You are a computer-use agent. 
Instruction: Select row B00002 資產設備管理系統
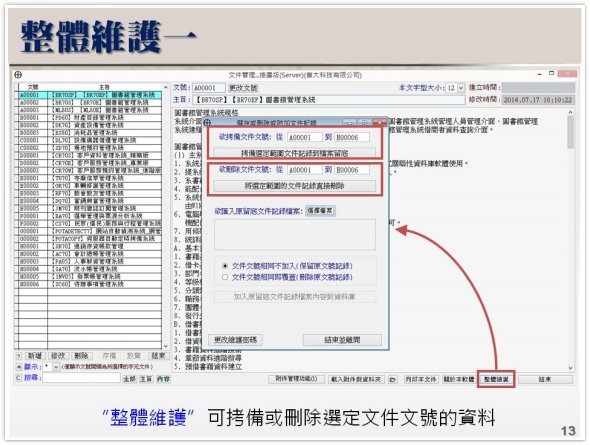(x=90, y=125)
